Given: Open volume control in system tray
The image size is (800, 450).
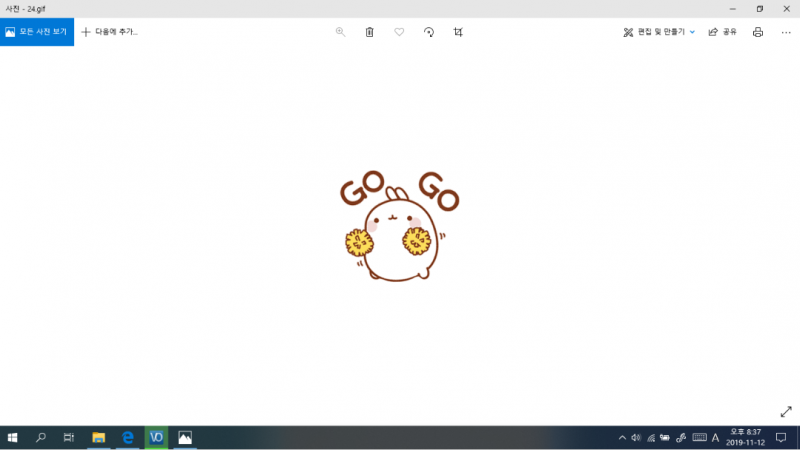Looking at the screenshot, I should click(x=636, y=438).
